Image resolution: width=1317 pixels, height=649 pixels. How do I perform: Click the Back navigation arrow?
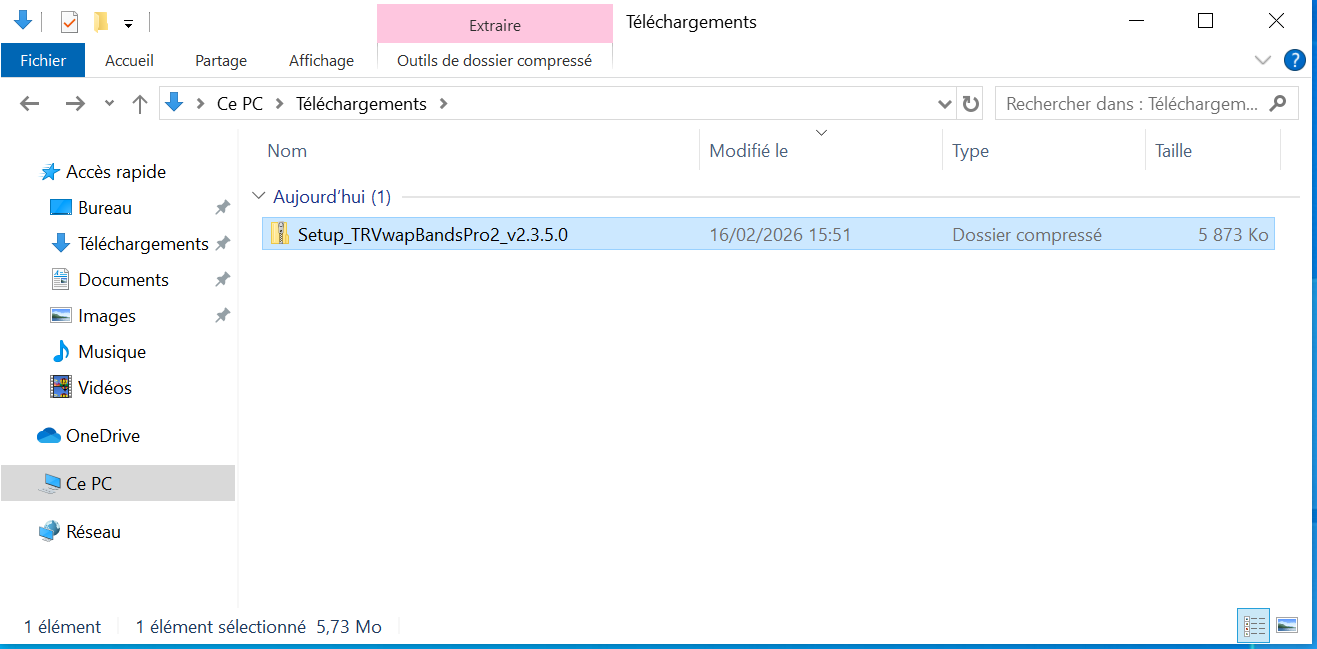coord(30,104)
